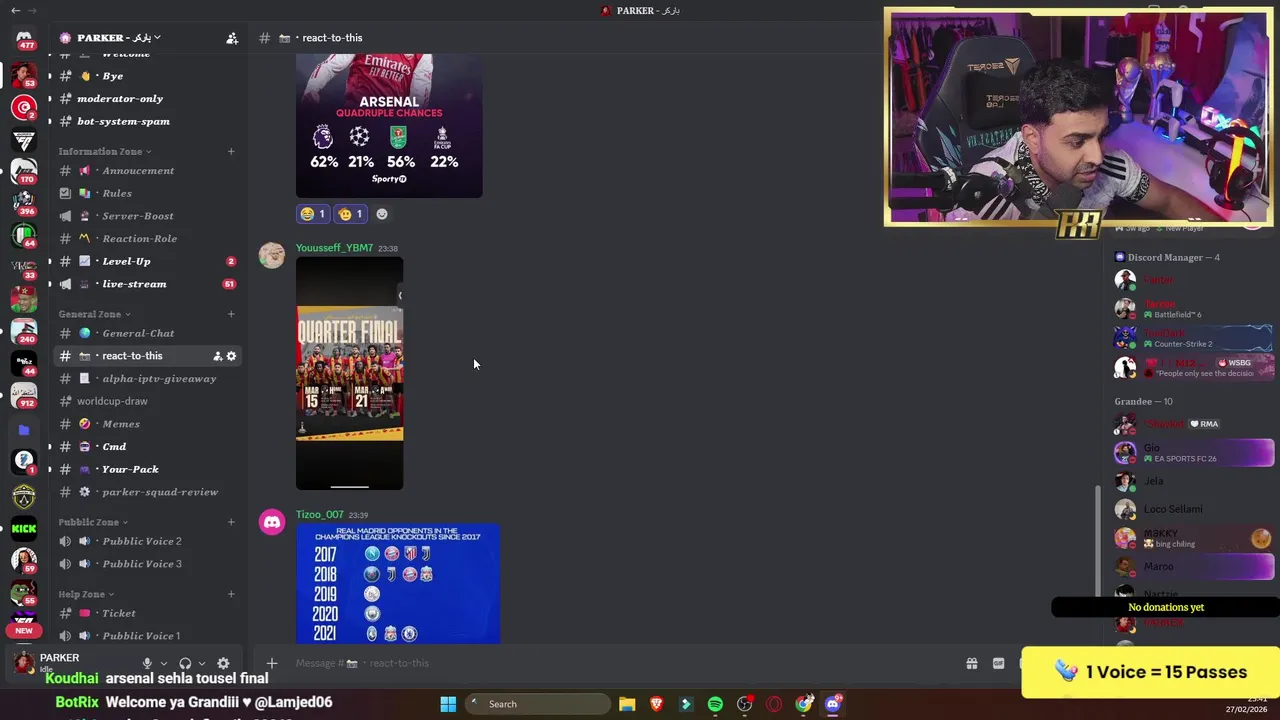
Task: Toggle the laughing emoji reaction
Action: 313,214
